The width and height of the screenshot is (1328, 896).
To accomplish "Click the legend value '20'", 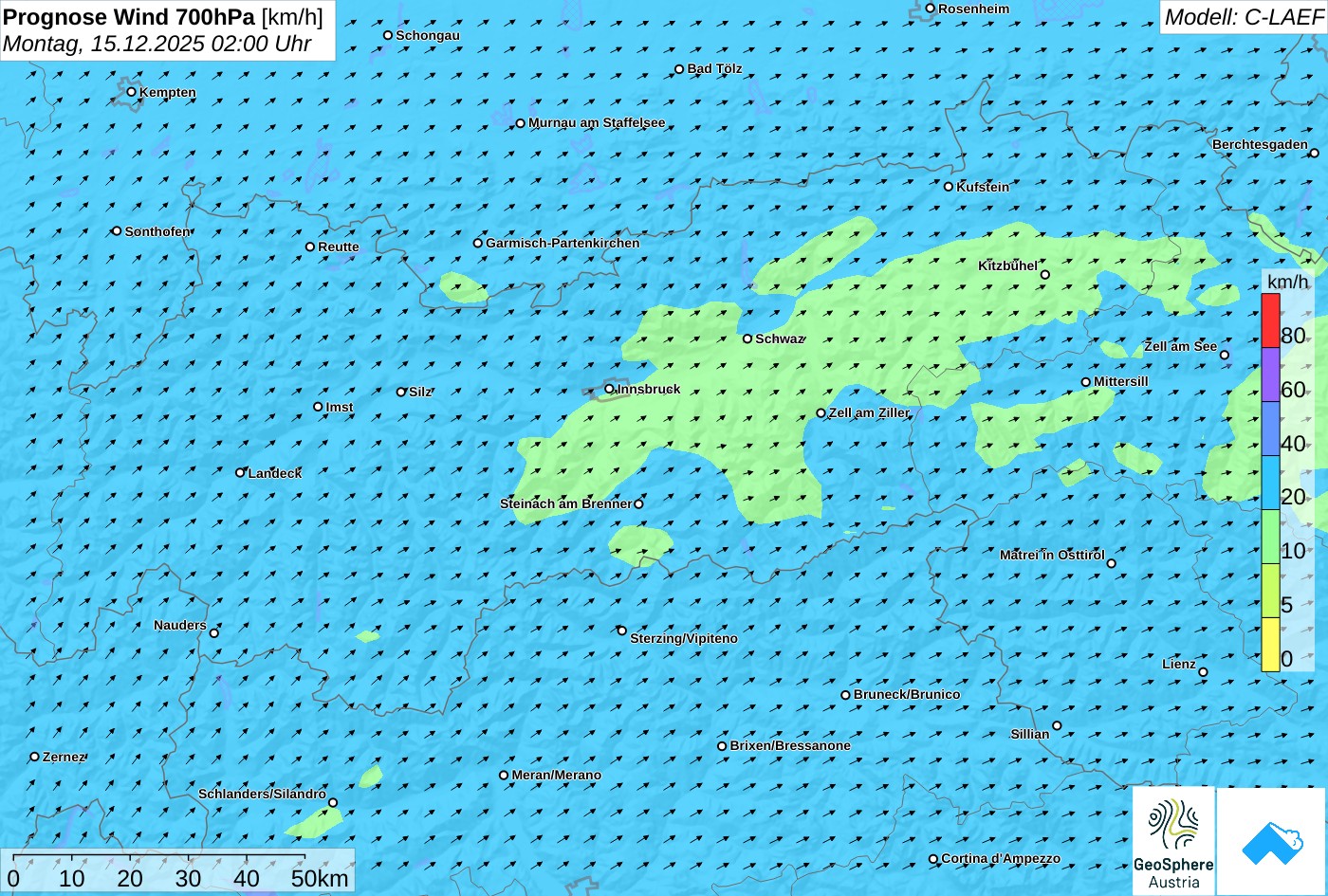I will (1293, 497).
